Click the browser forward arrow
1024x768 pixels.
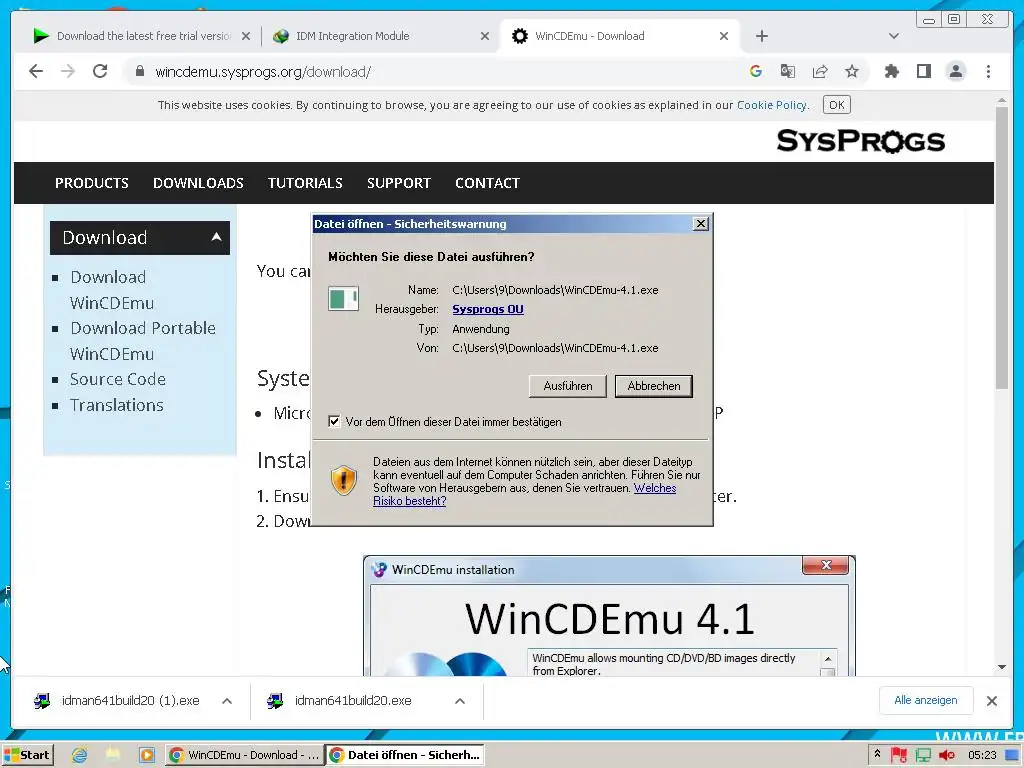click(x=67, y=71)
